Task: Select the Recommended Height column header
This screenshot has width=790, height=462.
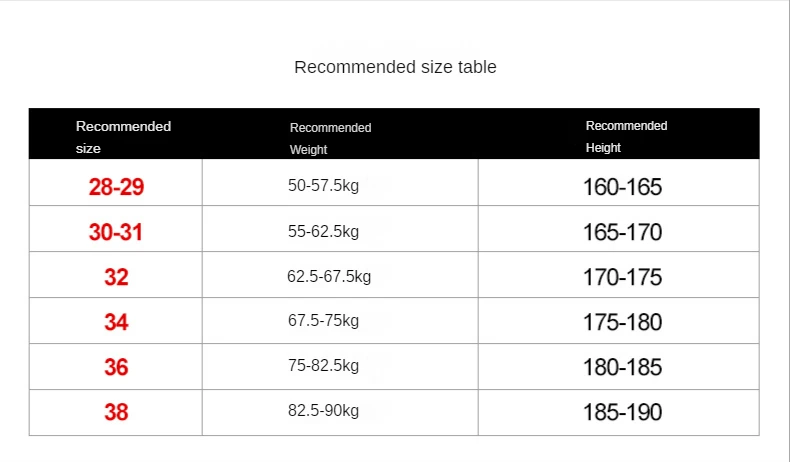Action: pyautogui.click(x=626, y=137)
